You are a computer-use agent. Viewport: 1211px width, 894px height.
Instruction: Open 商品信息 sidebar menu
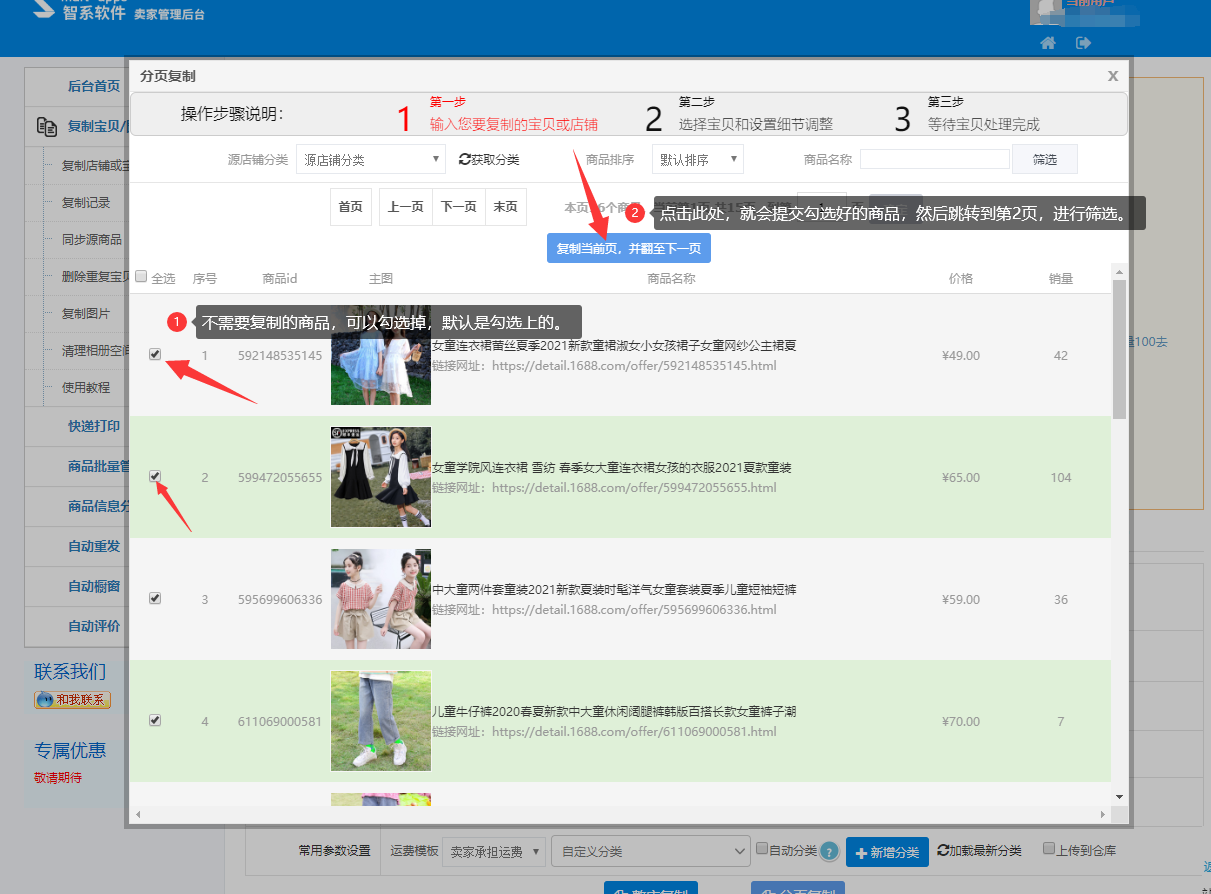click(x=97, y=506)
